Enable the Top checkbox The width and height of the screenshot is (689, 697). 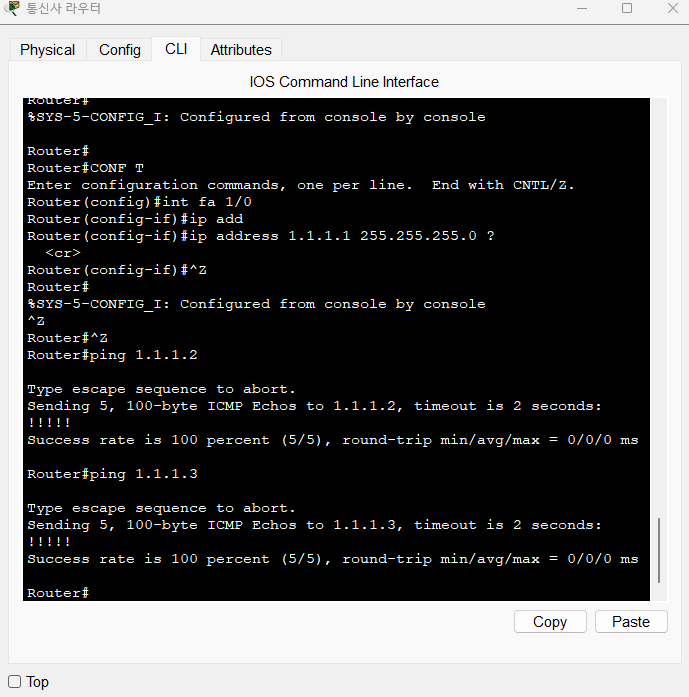15,681
